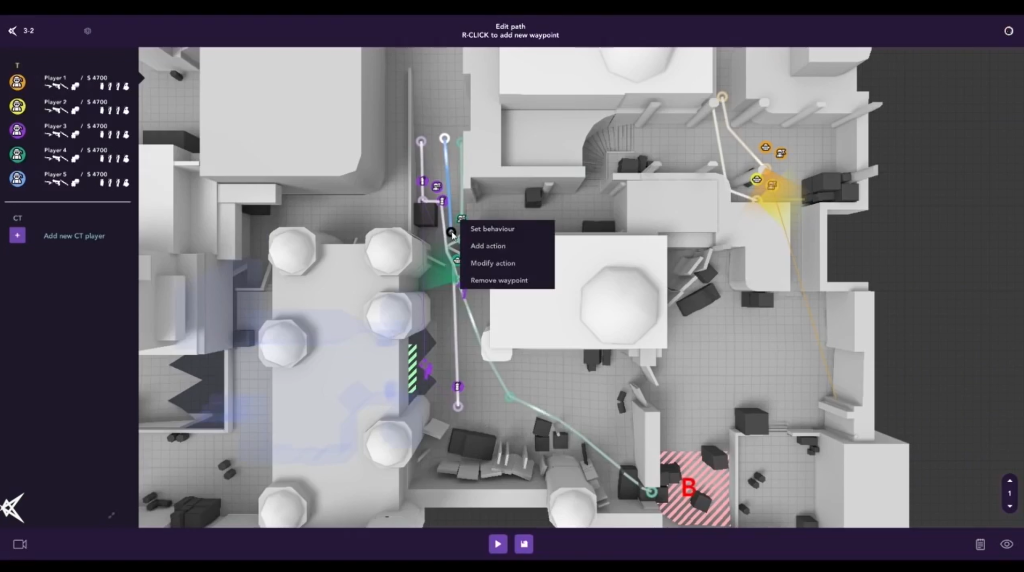Increase map floor level with up arrow
Screen dimensions: 1024x572
pyautogui.click(x=1009, y=481)
